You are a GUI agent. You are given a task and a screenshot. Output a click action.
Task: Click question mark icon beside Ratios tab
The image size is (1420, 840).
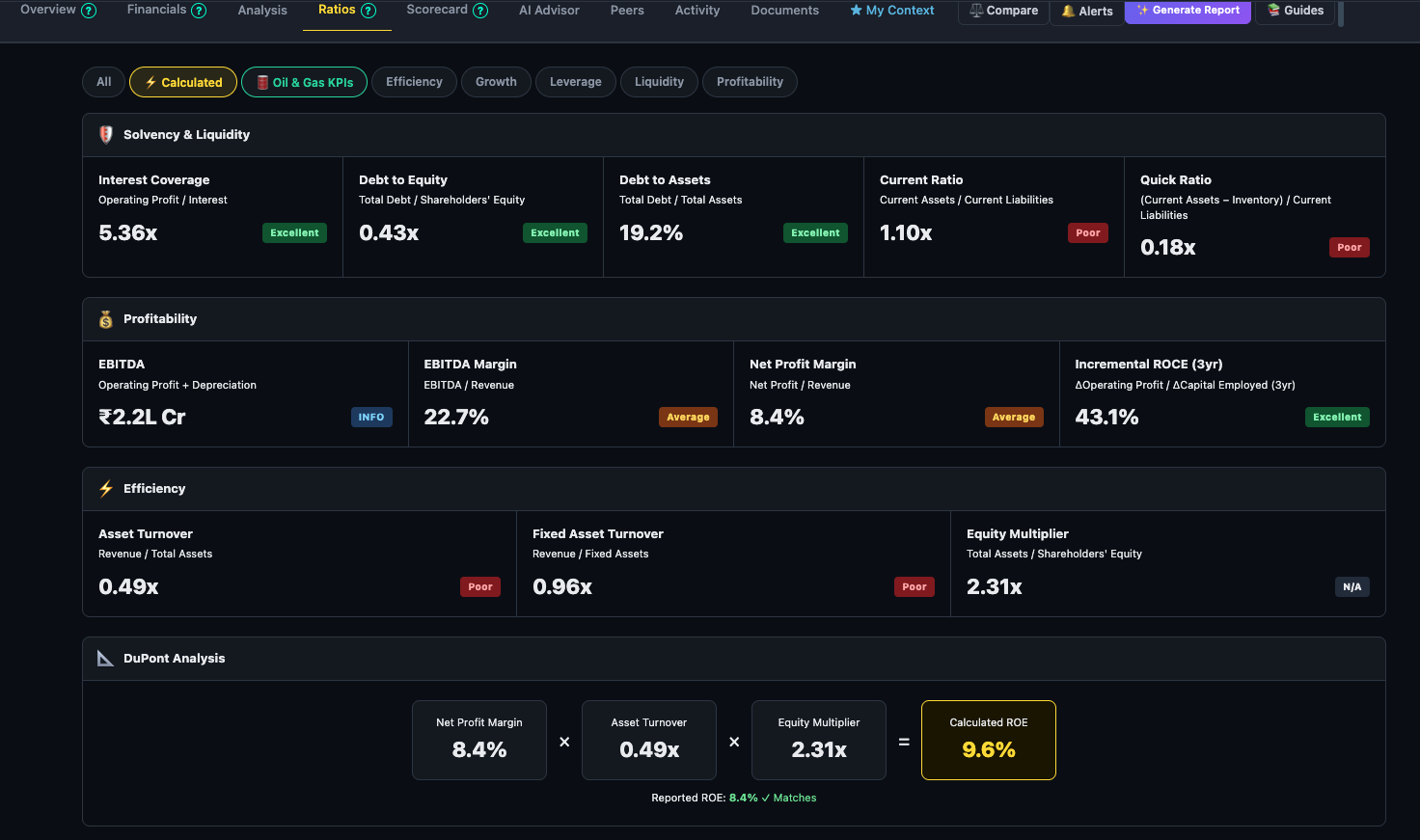click(368, 11)
